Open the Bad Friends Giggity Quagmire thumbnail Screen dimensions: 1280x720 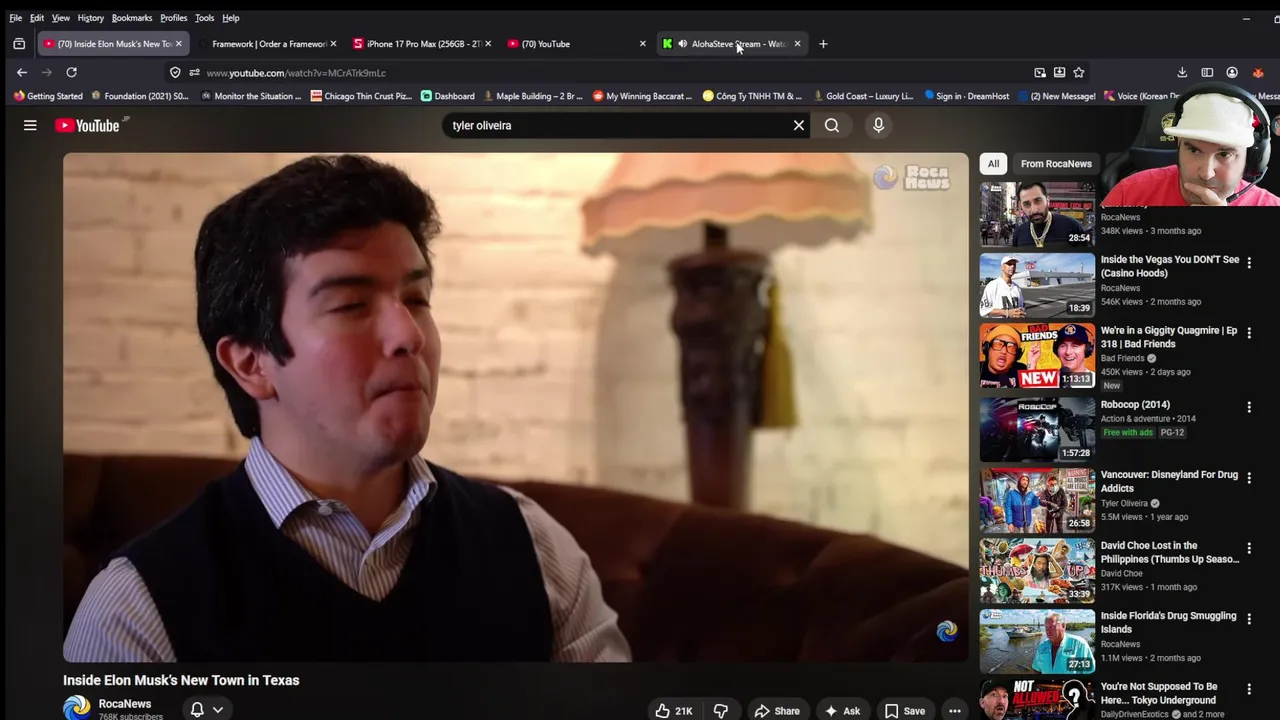(1037, 355)
